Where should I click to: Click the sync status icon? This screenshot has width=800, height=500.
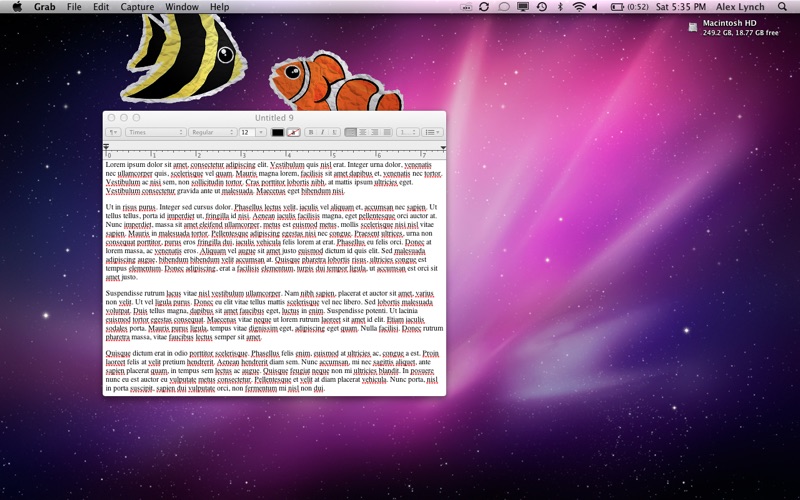click(x=484, y=7)
